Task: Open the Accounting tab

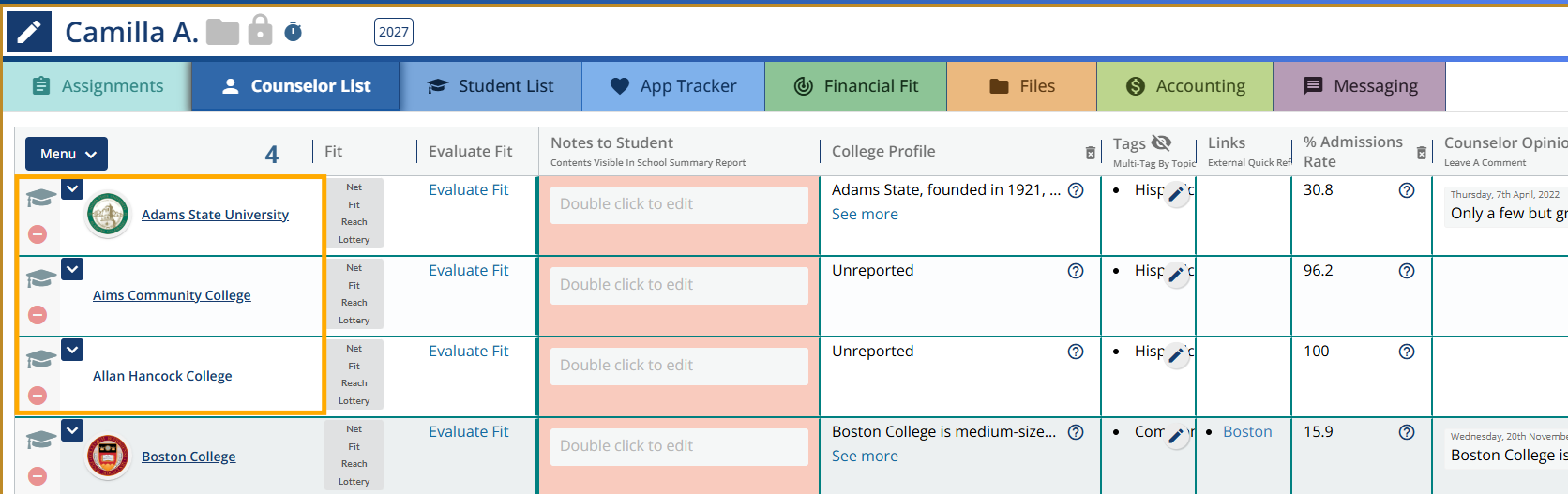Action: point(1185,86)
